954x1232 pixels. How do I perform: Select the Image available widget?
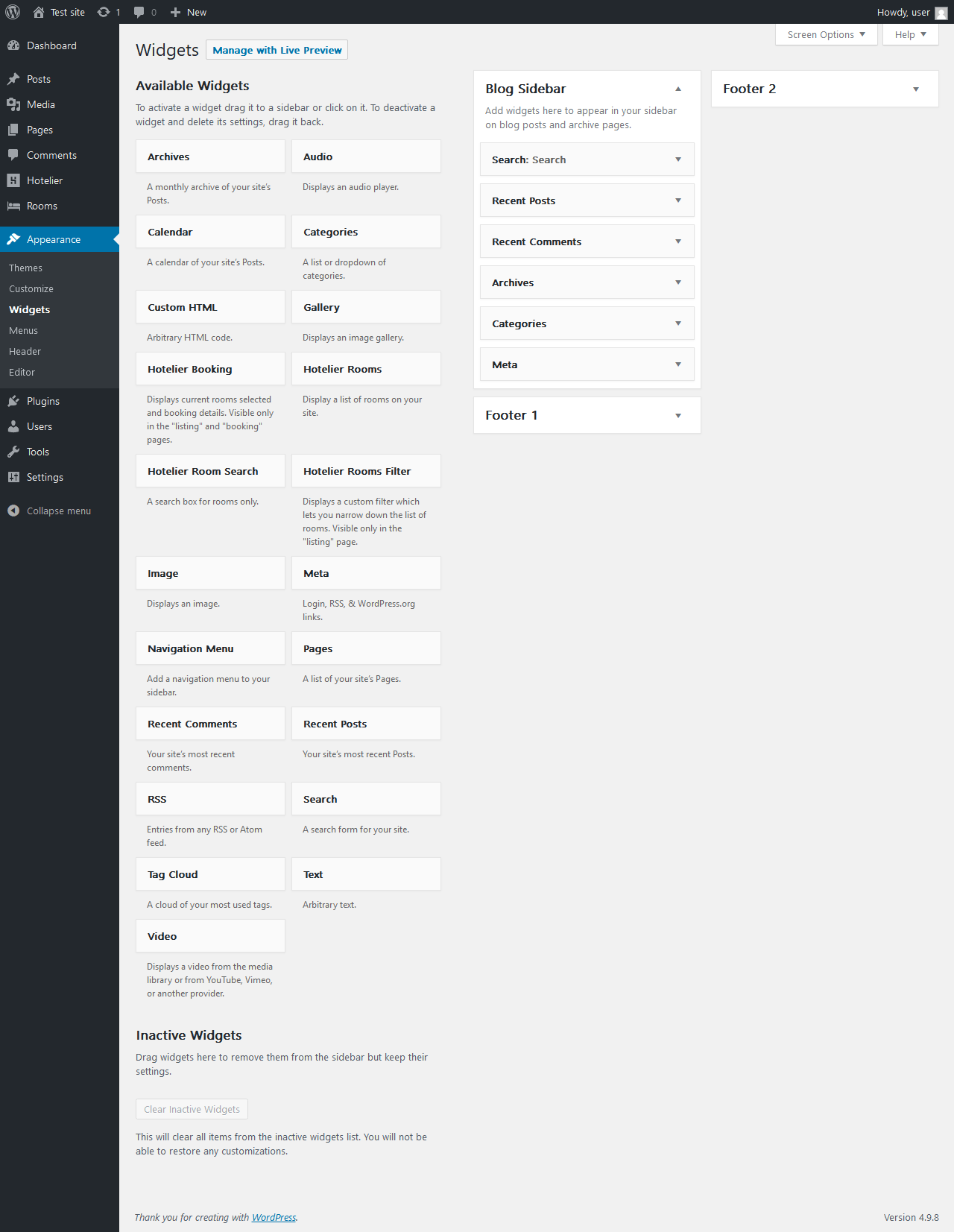210,573
